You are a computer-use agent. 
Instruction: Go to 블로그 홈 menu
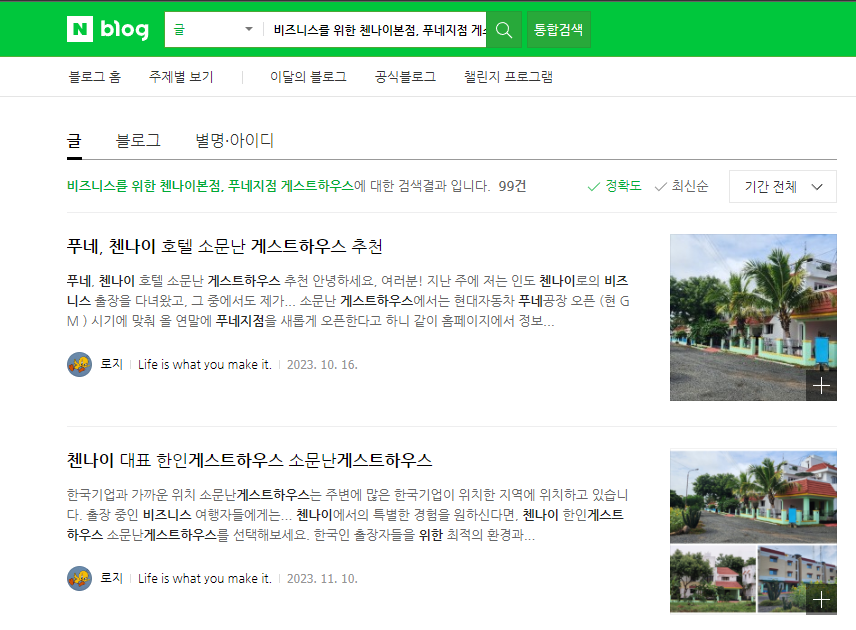point(95,77)
